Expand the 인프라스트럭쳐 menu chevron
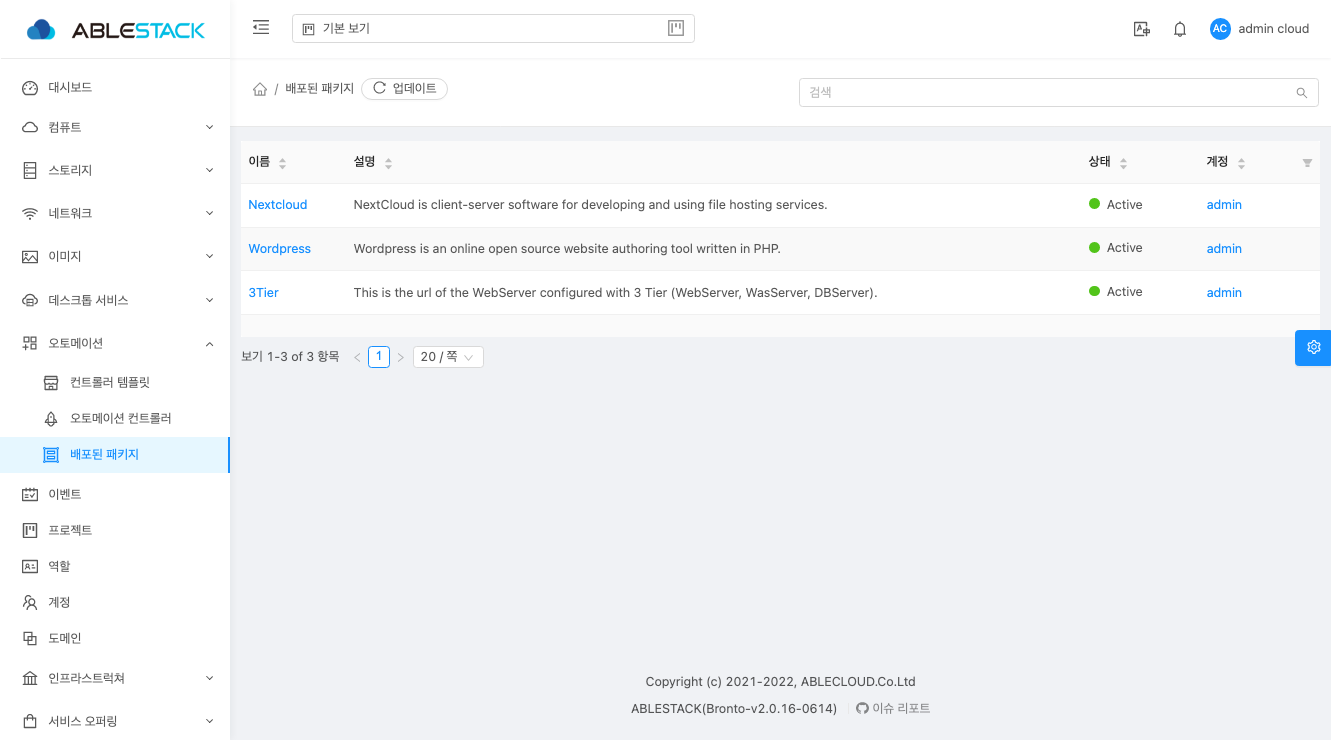The width and height of the screenshot is (1331, 740). [x=210, y=678]
